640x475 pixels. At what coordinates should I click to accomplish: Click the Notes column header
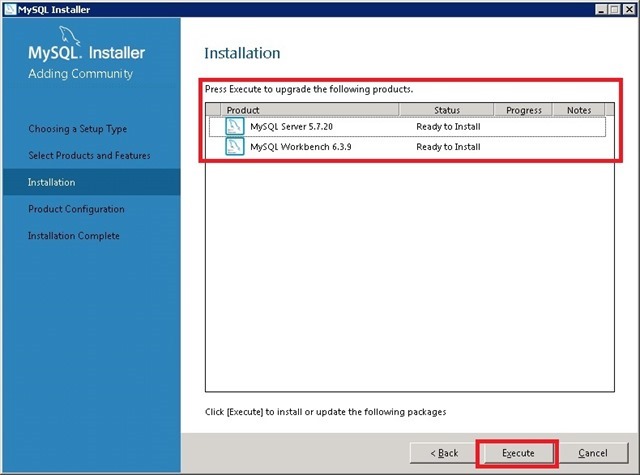[579, 110]
